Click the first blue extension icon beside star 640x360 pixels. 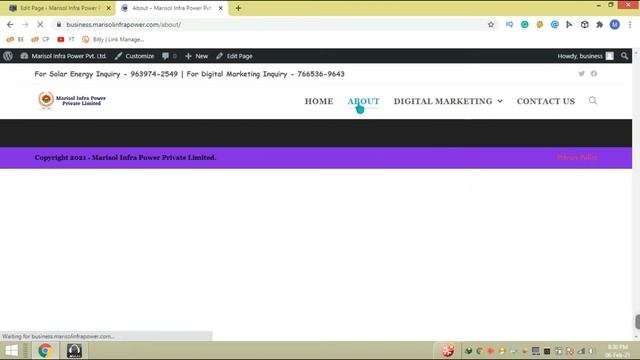click(x=509, y=24)
